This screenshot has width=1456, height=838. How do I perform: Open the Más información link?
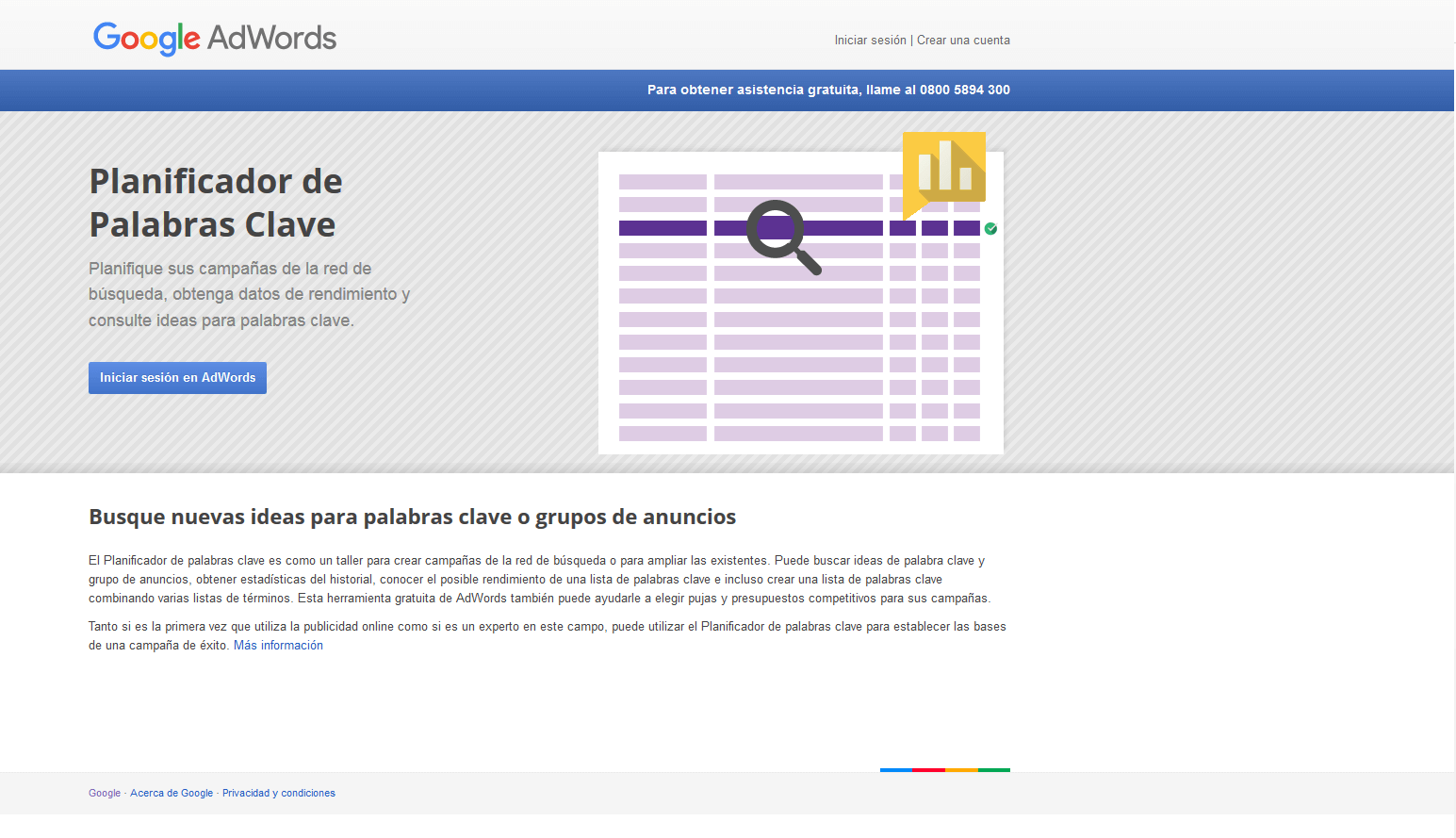point(278,646)
